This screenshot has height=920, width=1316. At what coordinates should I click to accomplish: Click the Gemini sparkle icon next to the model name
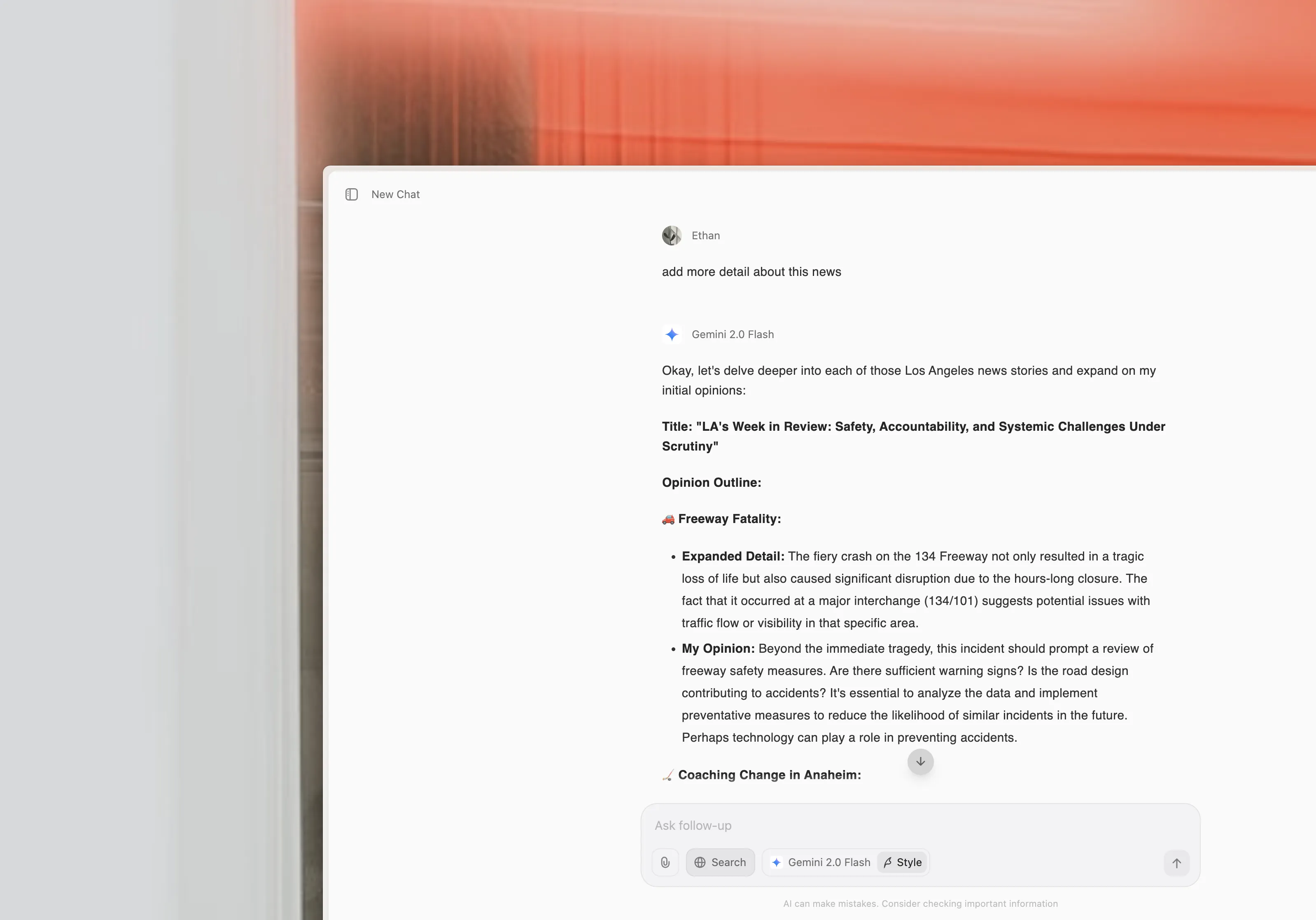point(777,862)
